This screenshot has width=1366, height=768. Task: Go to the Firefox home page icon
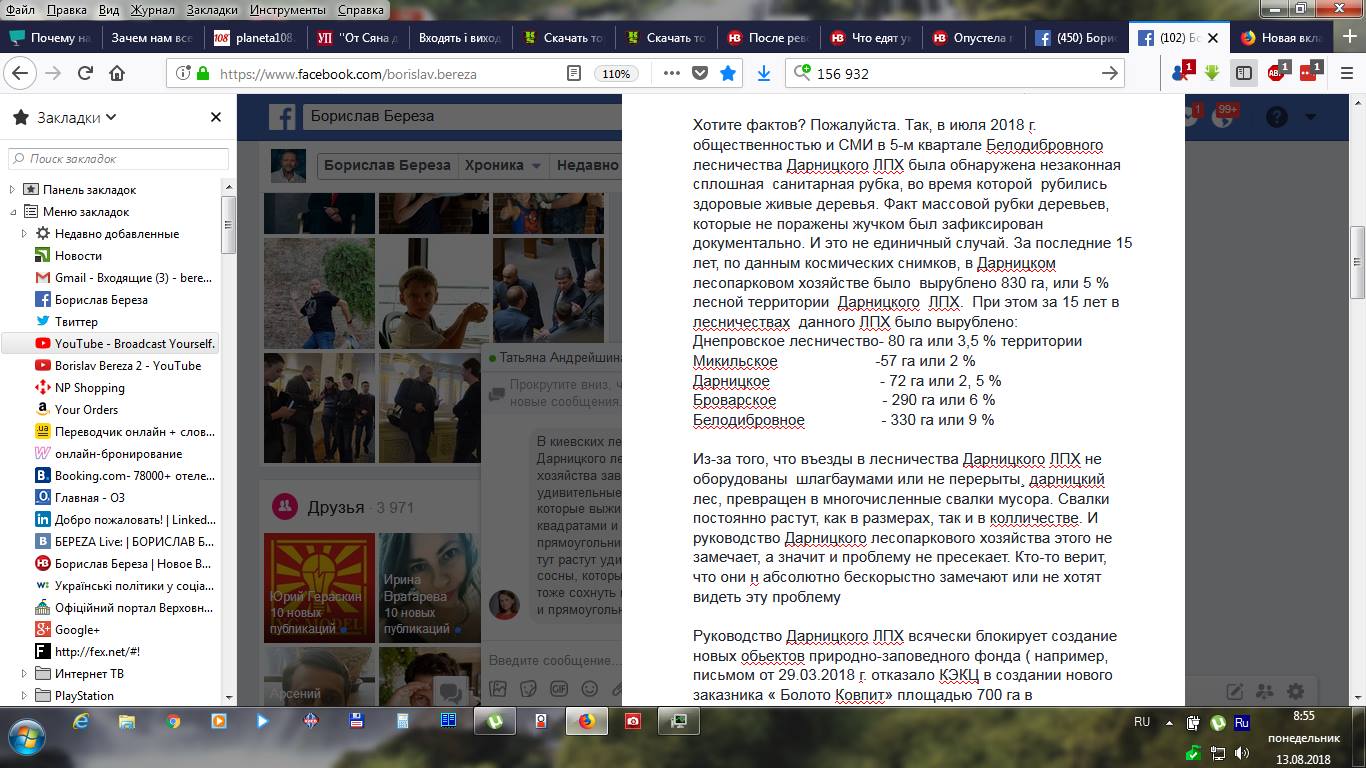tap(117, 73)
